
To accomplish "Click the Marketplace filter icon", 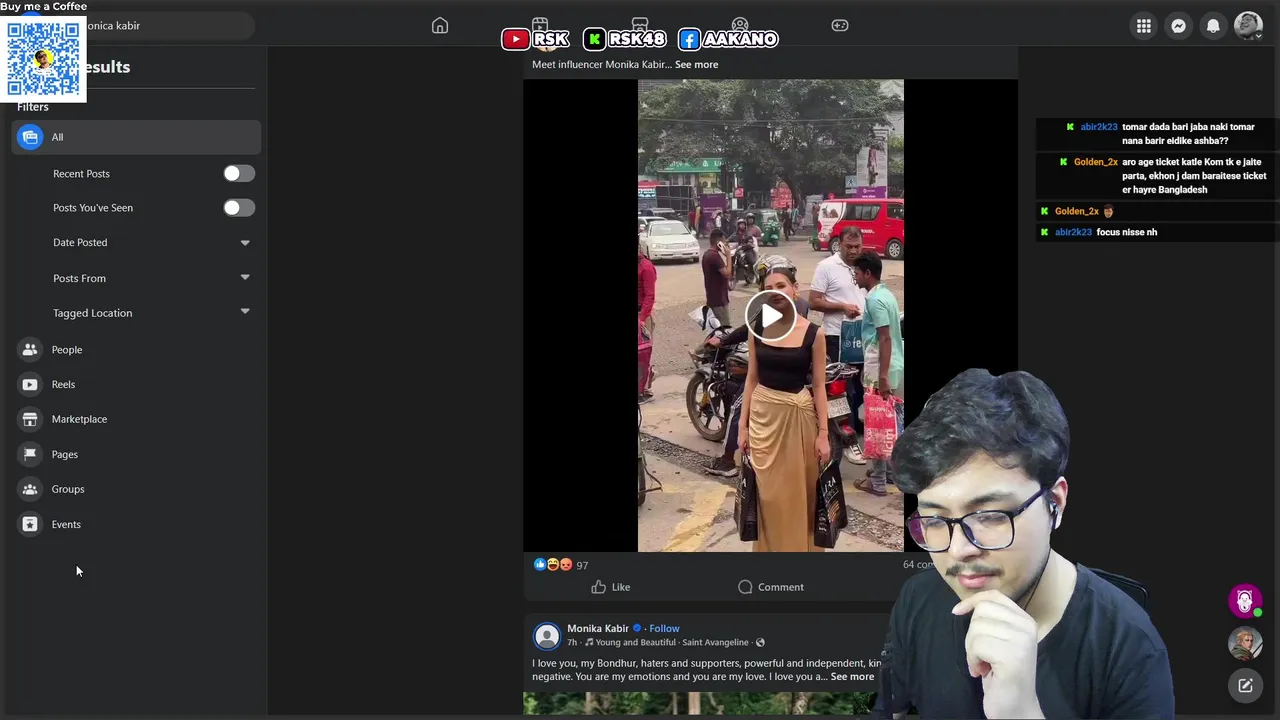I will [x=30, y=419].
